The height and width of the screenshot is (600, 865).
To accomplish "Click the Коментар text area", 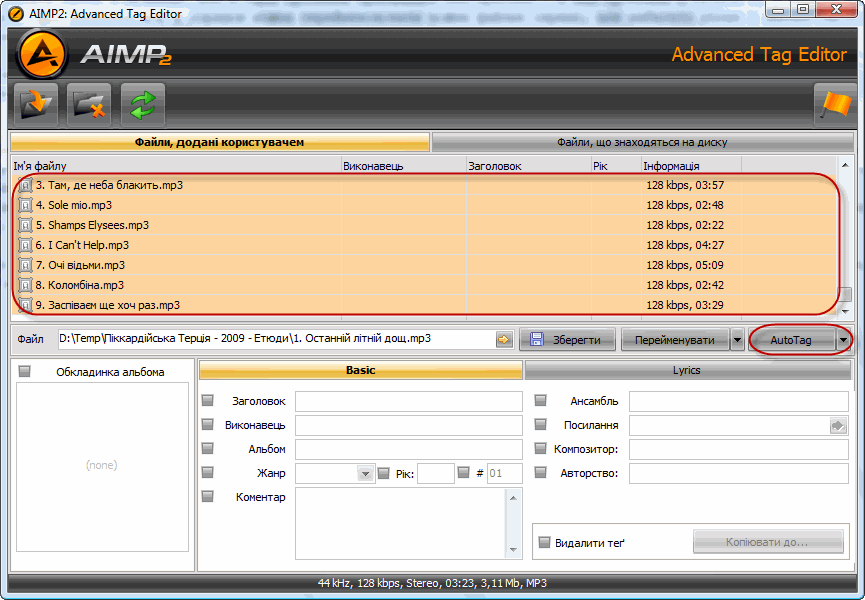I will [x=401, y=523].
